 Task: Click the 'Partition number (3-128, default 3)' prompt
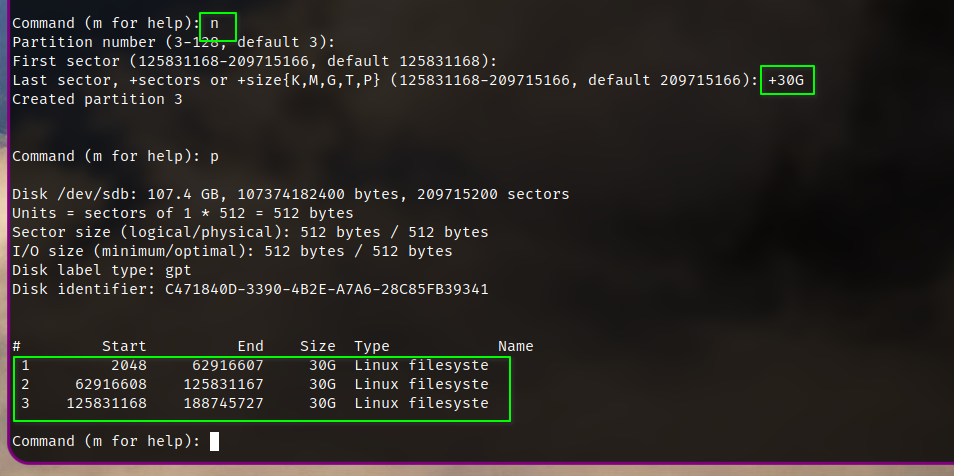[x=173, y=42]
